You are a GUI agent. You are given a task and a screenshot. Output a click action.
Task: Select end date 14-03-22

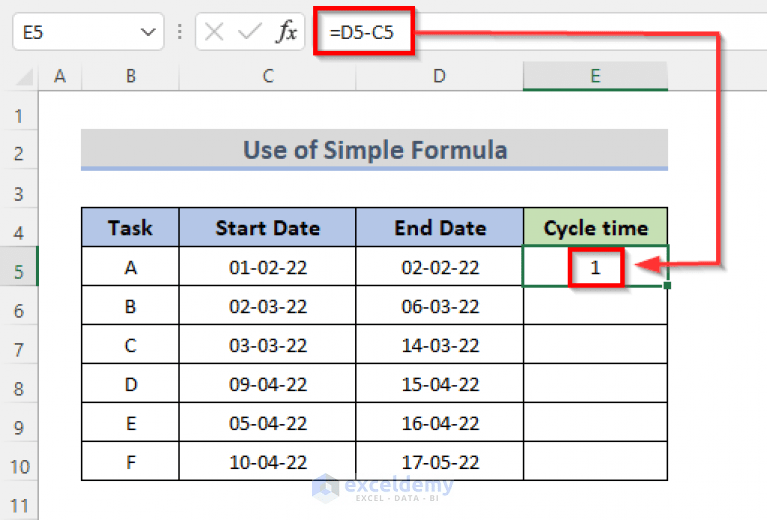tap(440, 345)
